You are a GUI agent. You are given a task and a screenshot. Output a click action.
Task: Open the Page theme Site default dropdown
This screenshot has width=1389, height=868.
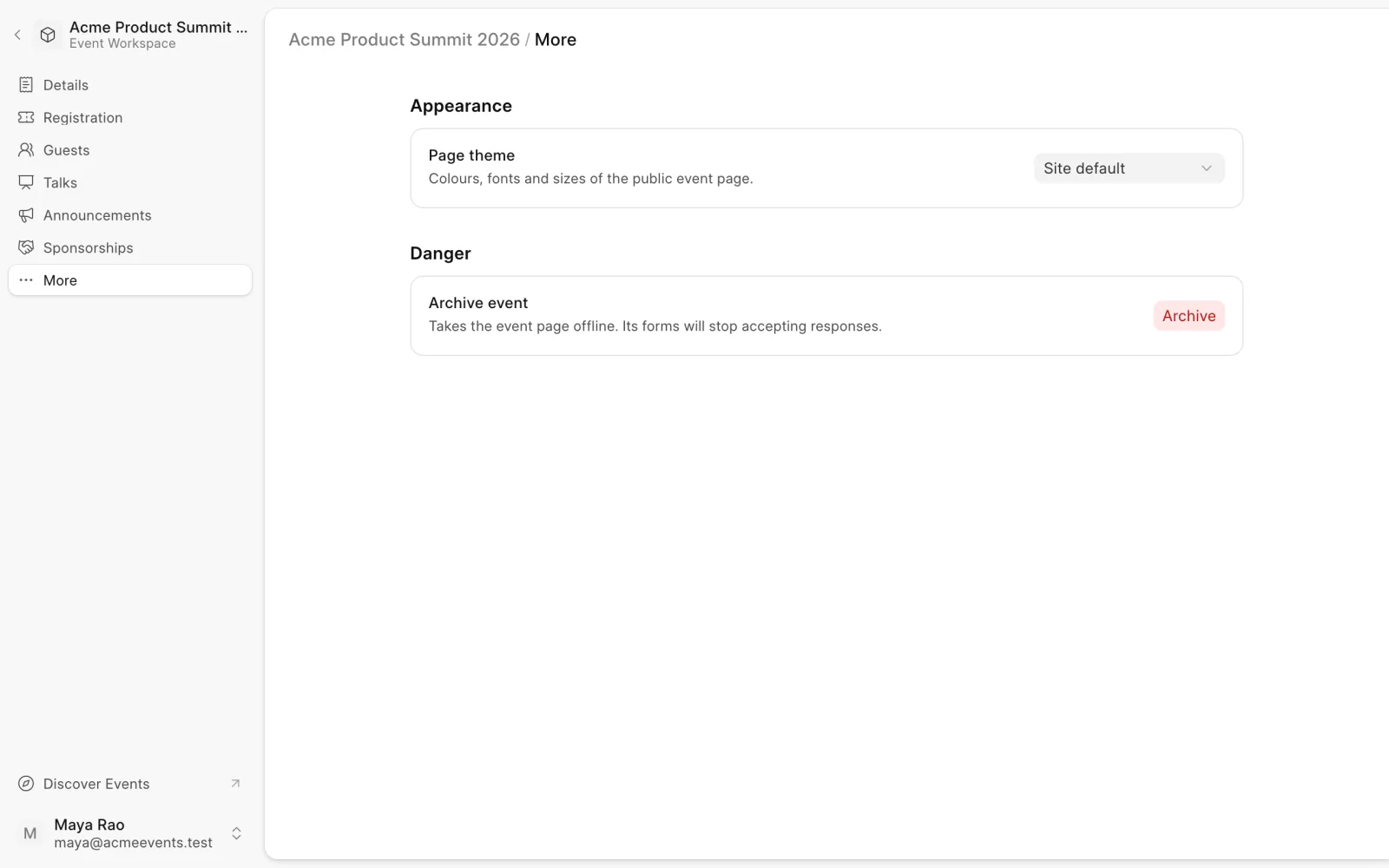(1129, 168)
